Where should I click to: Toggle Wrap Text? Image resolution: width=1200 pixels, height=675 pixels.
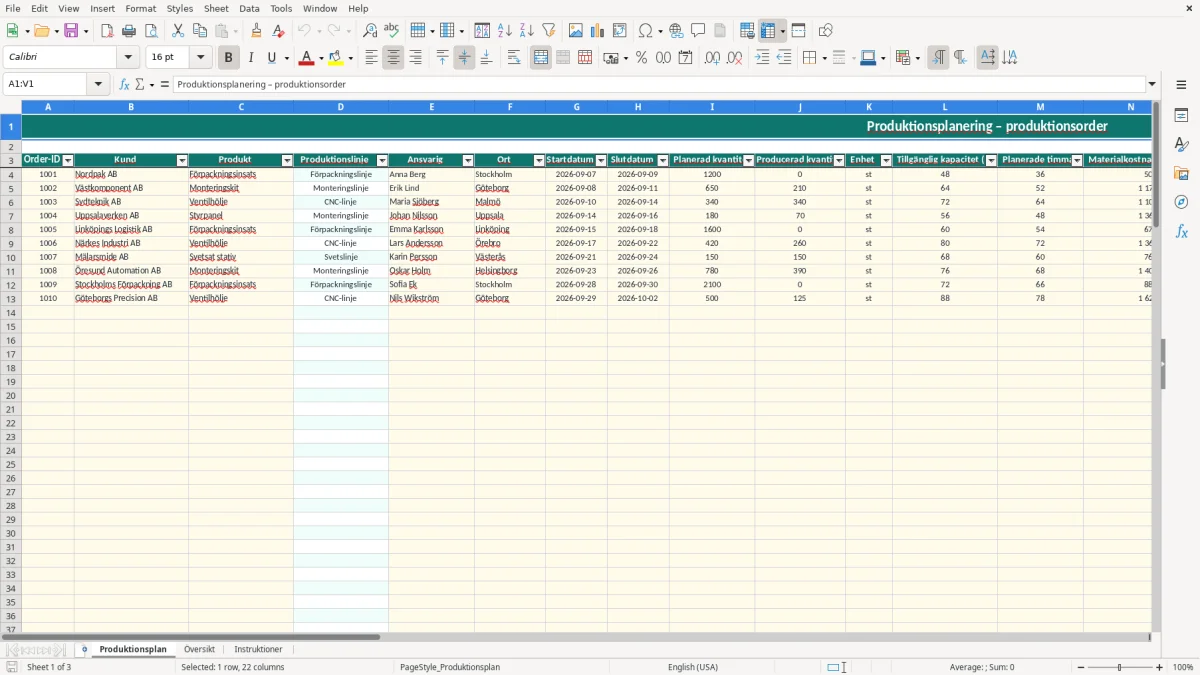click(x=514, y=58)
